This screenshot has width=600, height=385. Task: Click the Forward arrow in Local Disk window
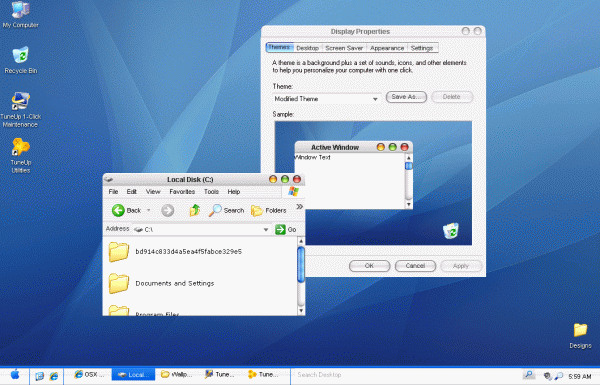click(168, 210)
